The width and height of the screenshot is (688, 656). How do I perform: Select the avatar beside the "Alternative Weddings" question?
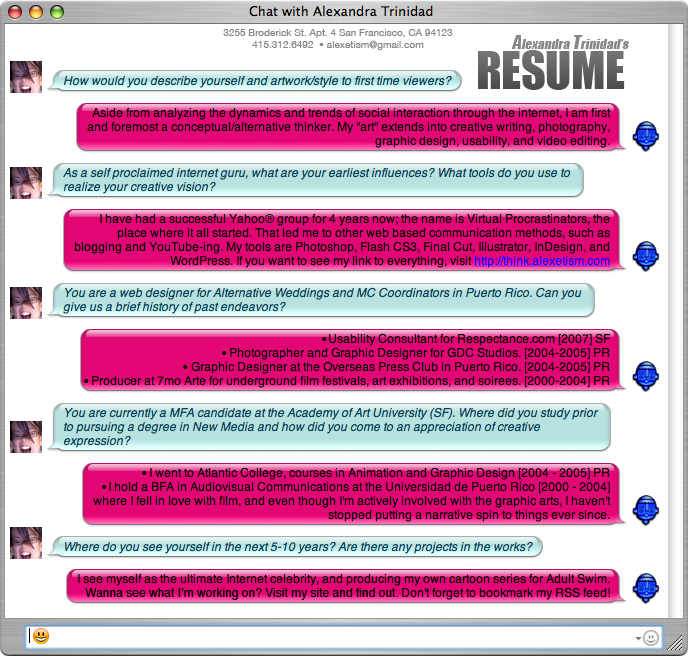[x=25, y=302]
